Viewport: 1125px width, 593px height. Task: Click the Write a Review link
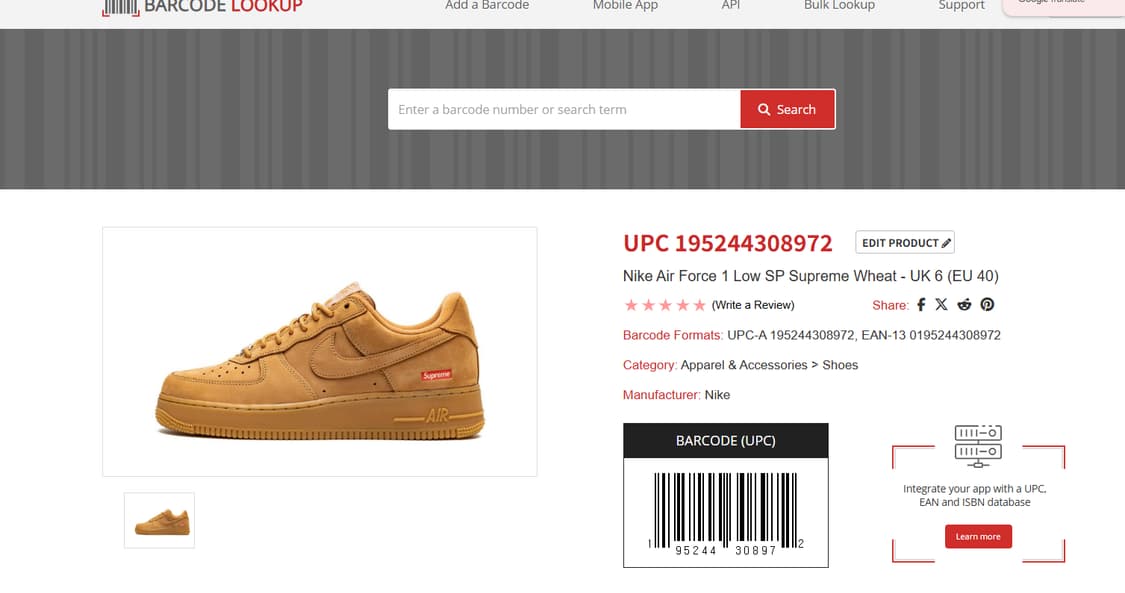753,305
